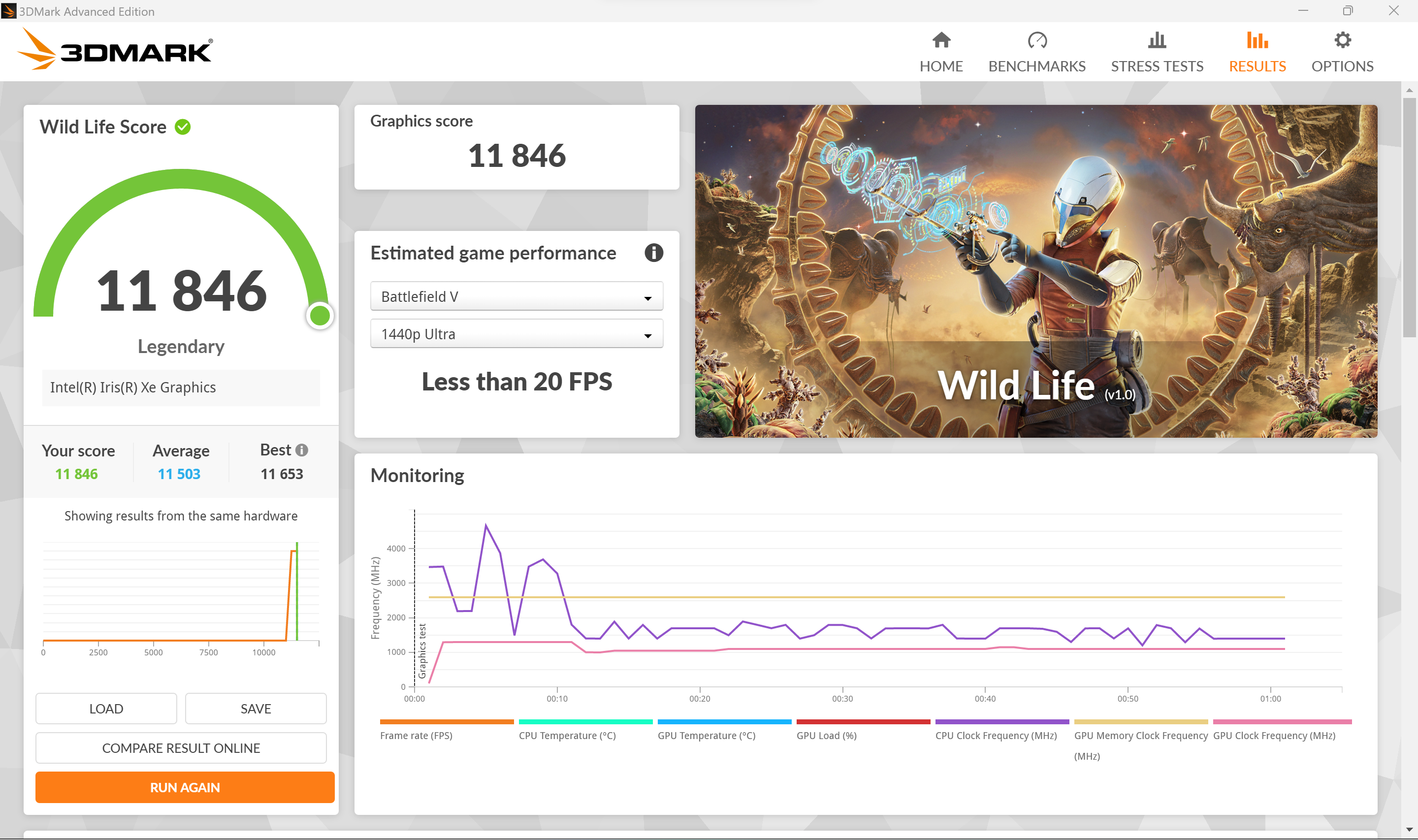Click the Options gear icon
This screenshot has height=840, width=1418.
pos(1342,40)
